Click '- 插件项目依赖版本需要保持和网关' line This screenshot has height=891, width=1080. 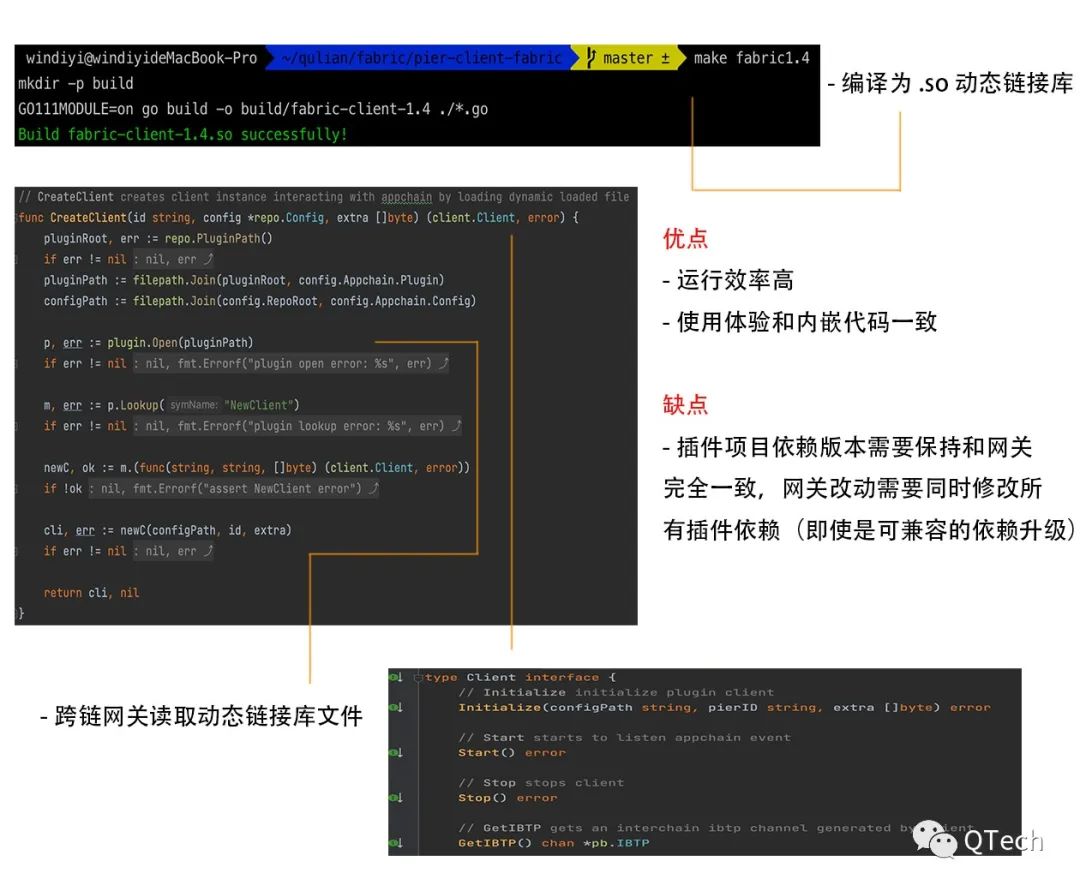(847, 448)
